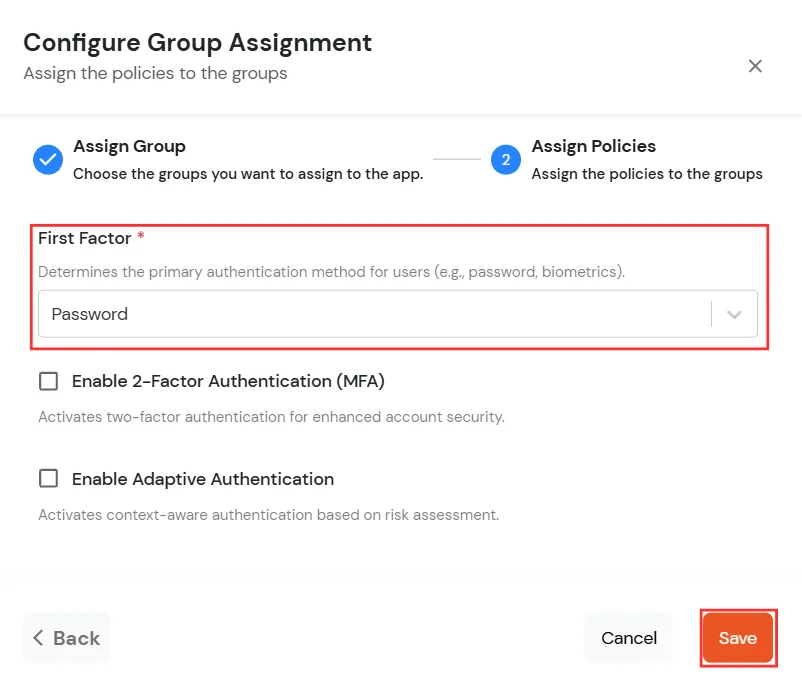Click 'Activates two-factor authentication' description text
Screen dimensions: 802x690
272,417
